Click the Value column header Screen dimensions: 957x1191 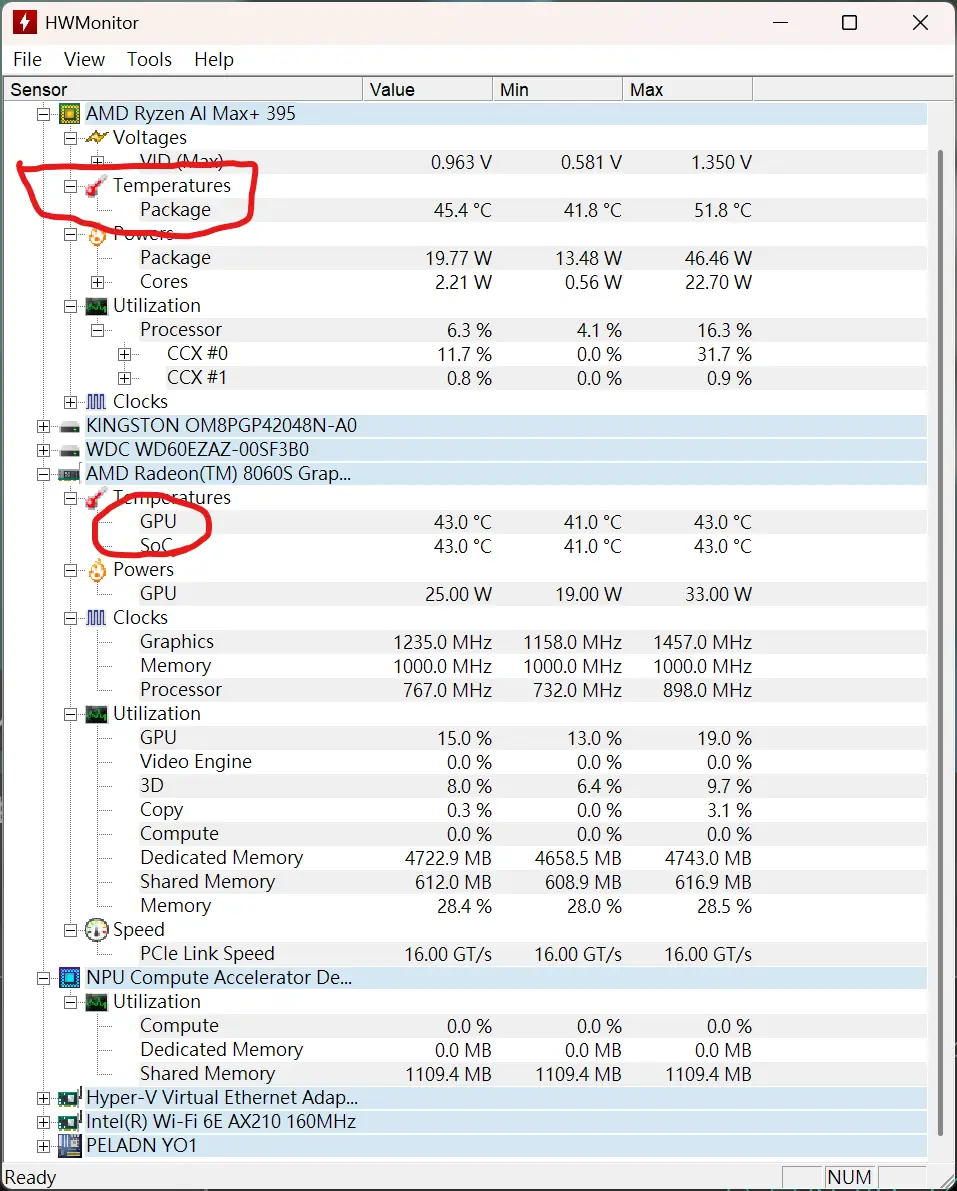[428, 90]
